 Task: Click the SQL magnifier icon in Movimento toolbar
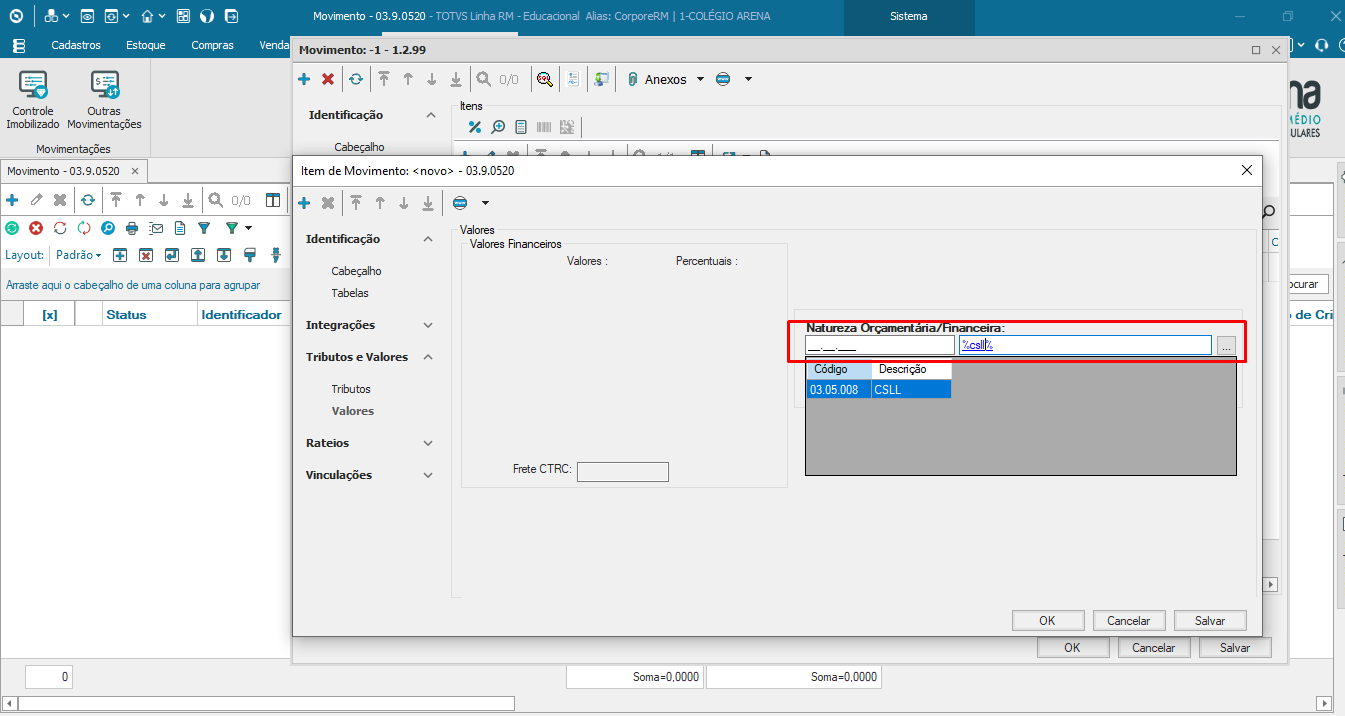[544, 79]
